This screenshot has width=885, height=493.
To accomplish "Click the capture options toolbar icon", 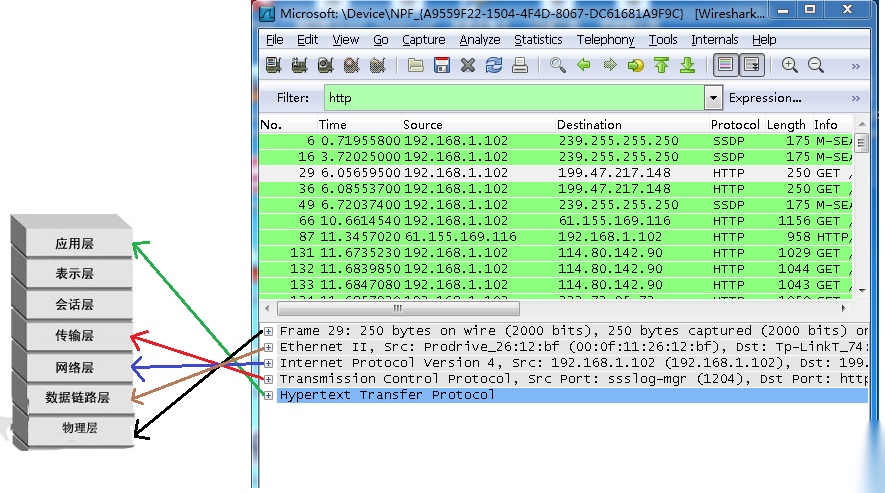I will click(299, 66).
